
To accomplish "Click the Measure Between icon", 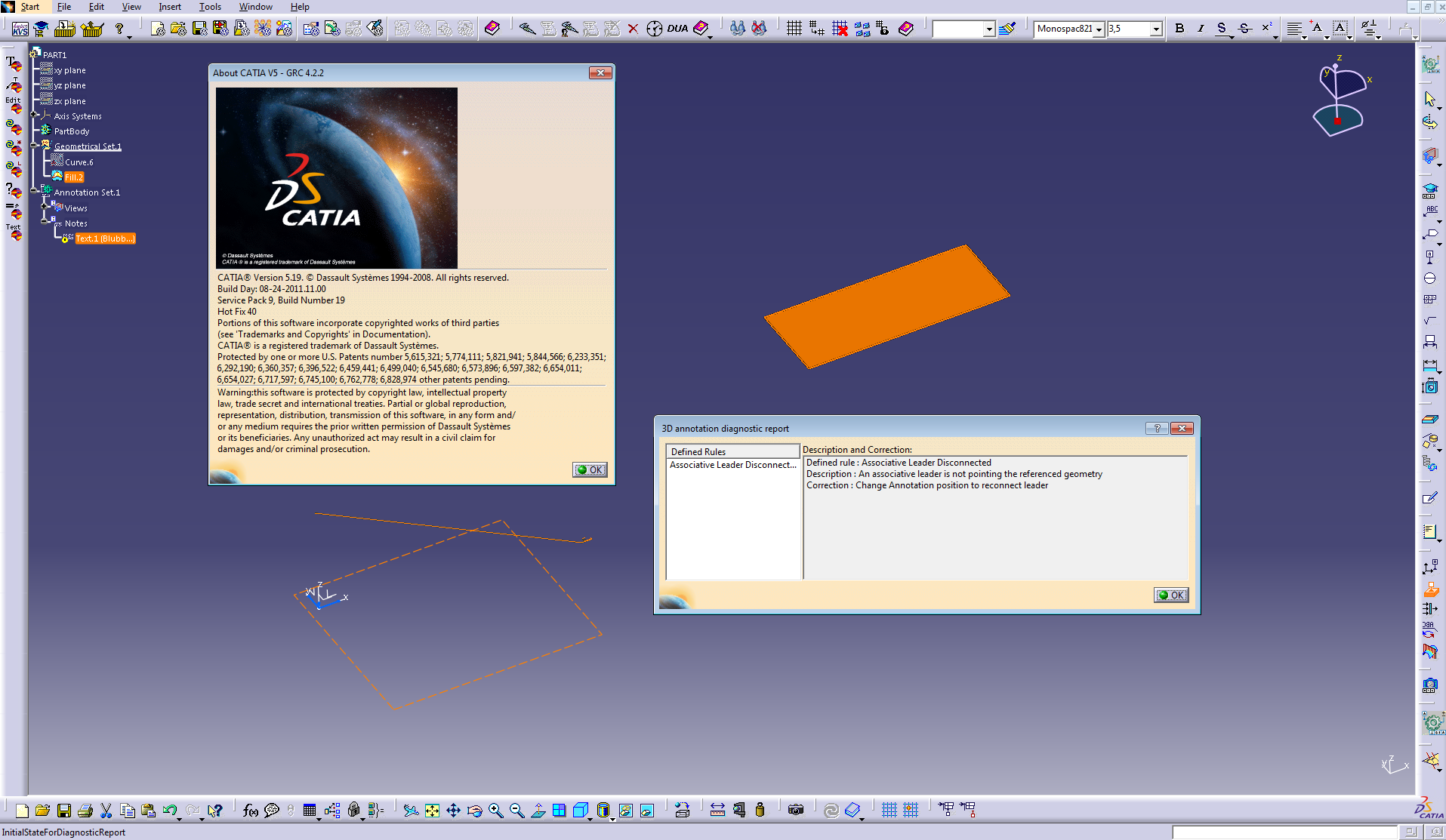I will (717, 810).
